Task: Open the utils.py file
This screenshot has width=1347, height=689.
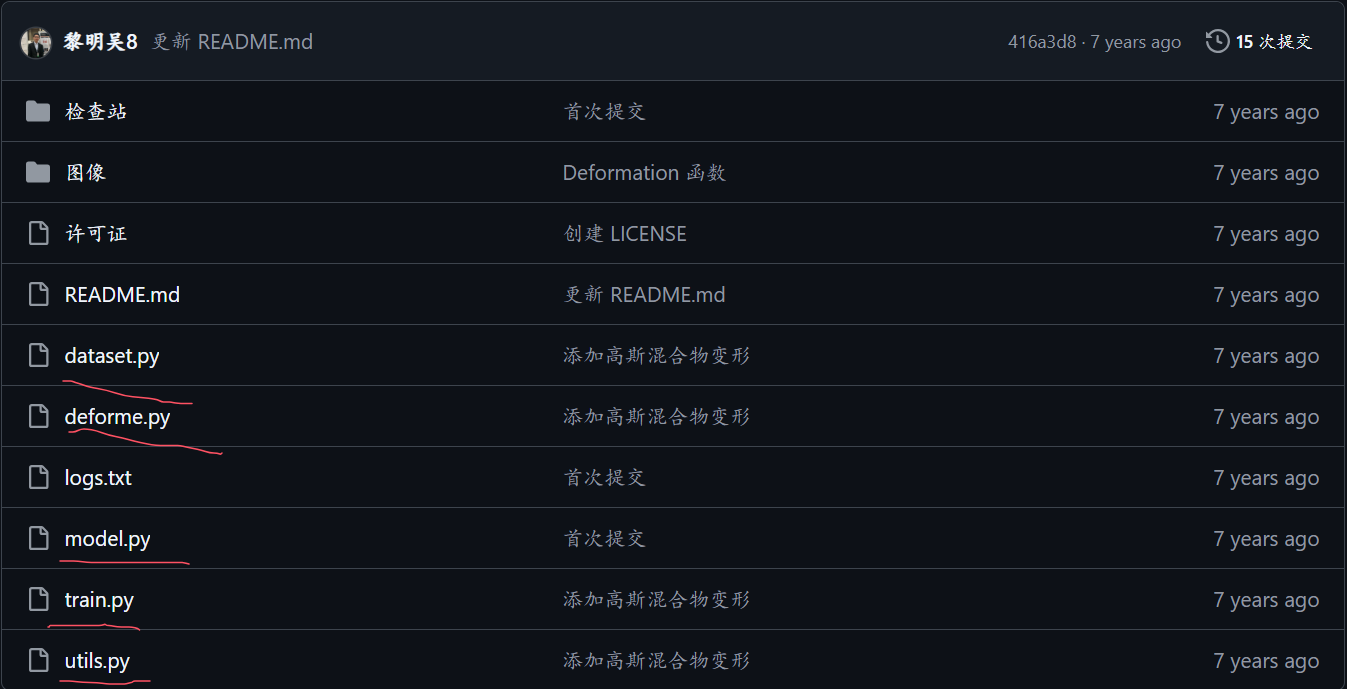Action: click(96, 660)
